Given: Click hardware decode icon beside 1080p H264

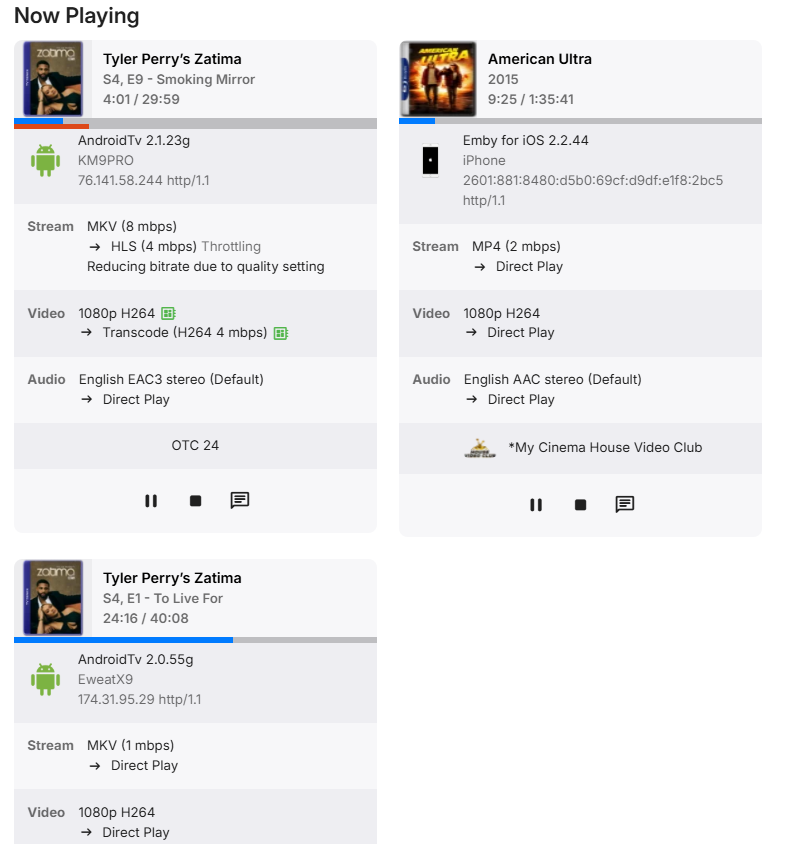Looking at the screenshot, I should pos(168,313).
